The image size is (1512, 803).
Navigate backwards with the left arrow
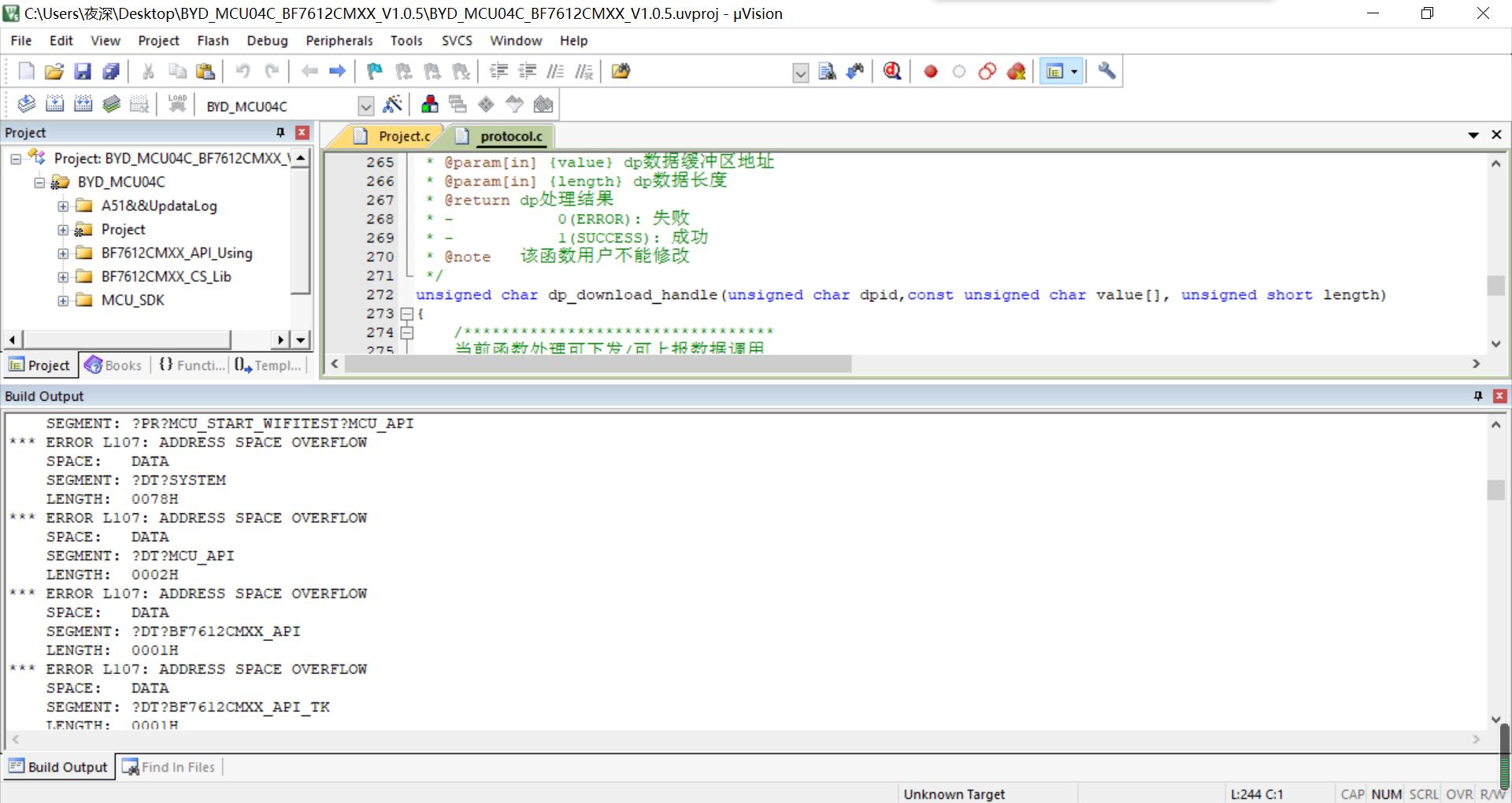pyautogui.click(x=309, y=72)
